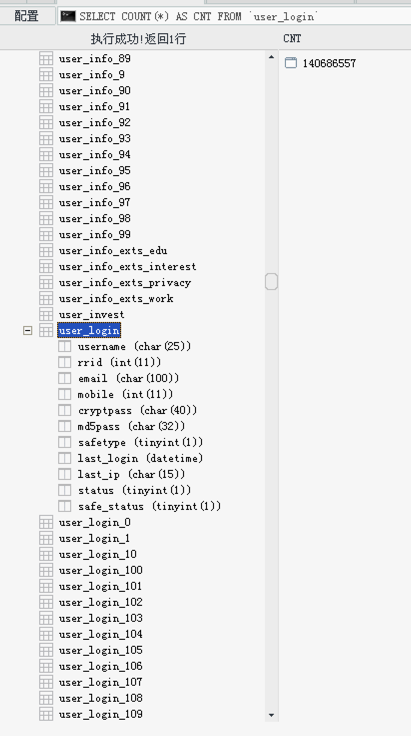Click the column icon beside username (char(25))

click(65, 346)
